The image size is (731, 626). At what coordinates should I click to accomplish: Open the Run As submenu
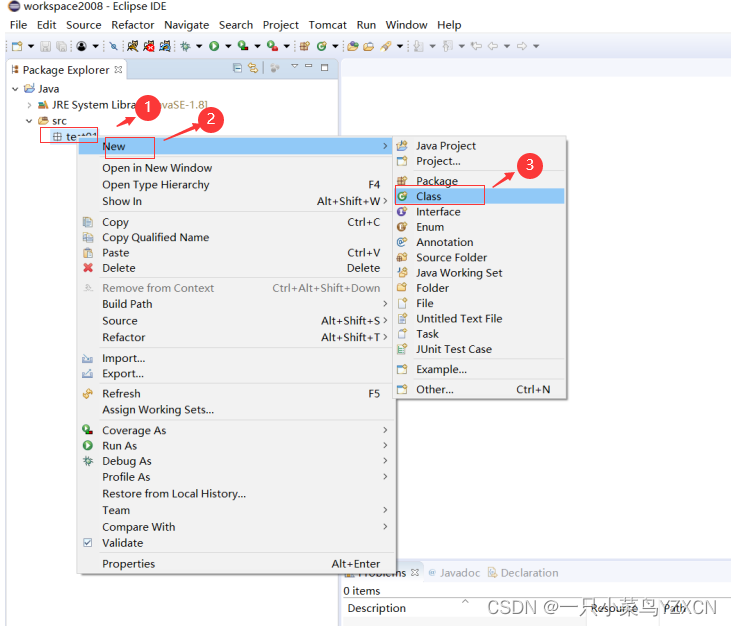point(236,446)
